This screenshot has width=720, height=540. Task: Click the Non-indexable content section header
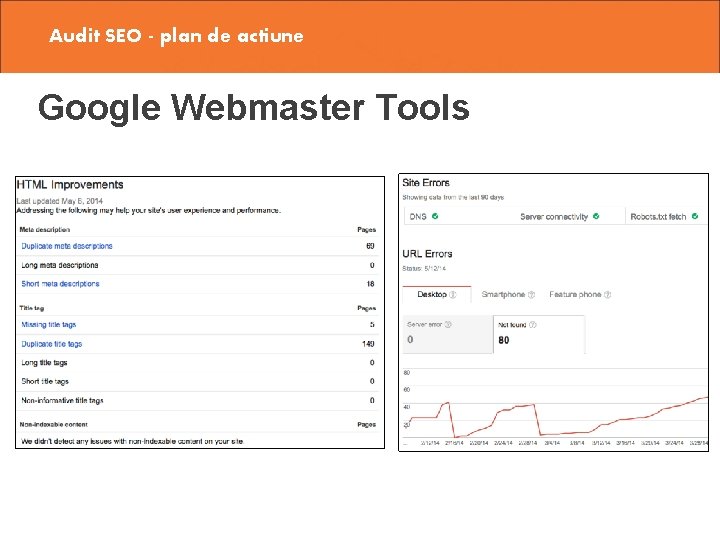[53, 424]
